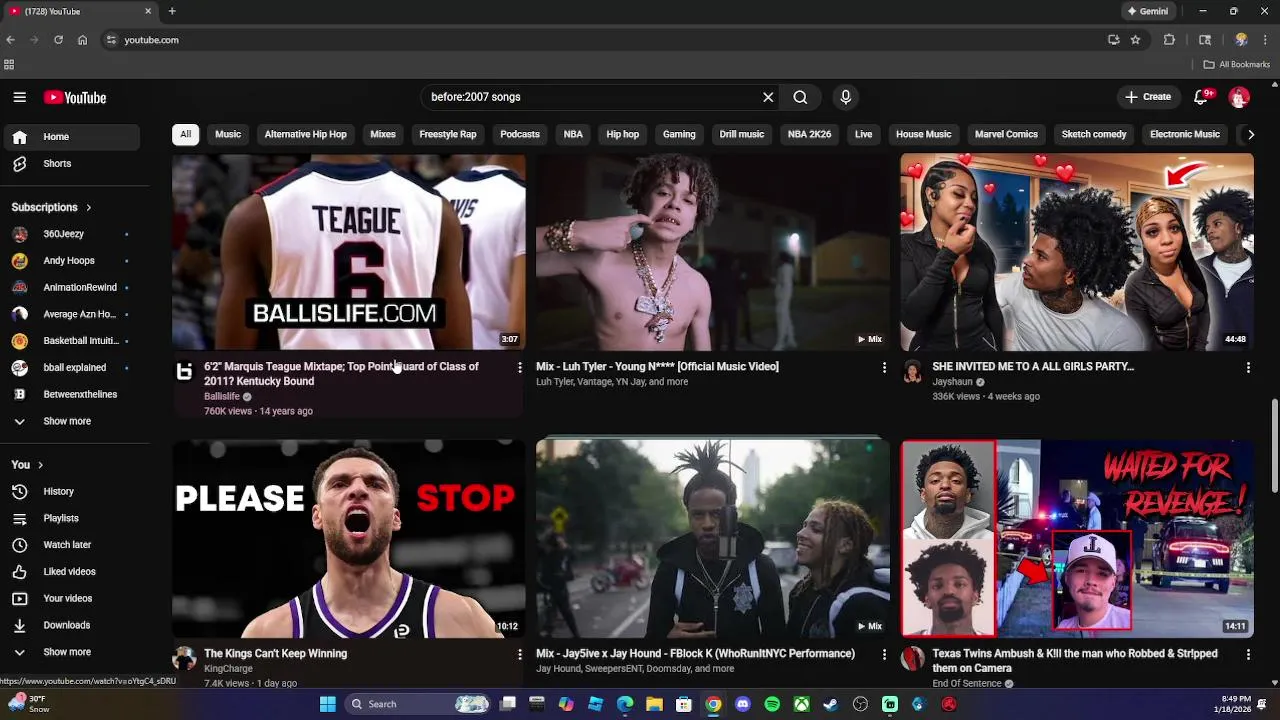
Task: Open All Girls Party video thumbnail
Action: (x=1077, y=251)
